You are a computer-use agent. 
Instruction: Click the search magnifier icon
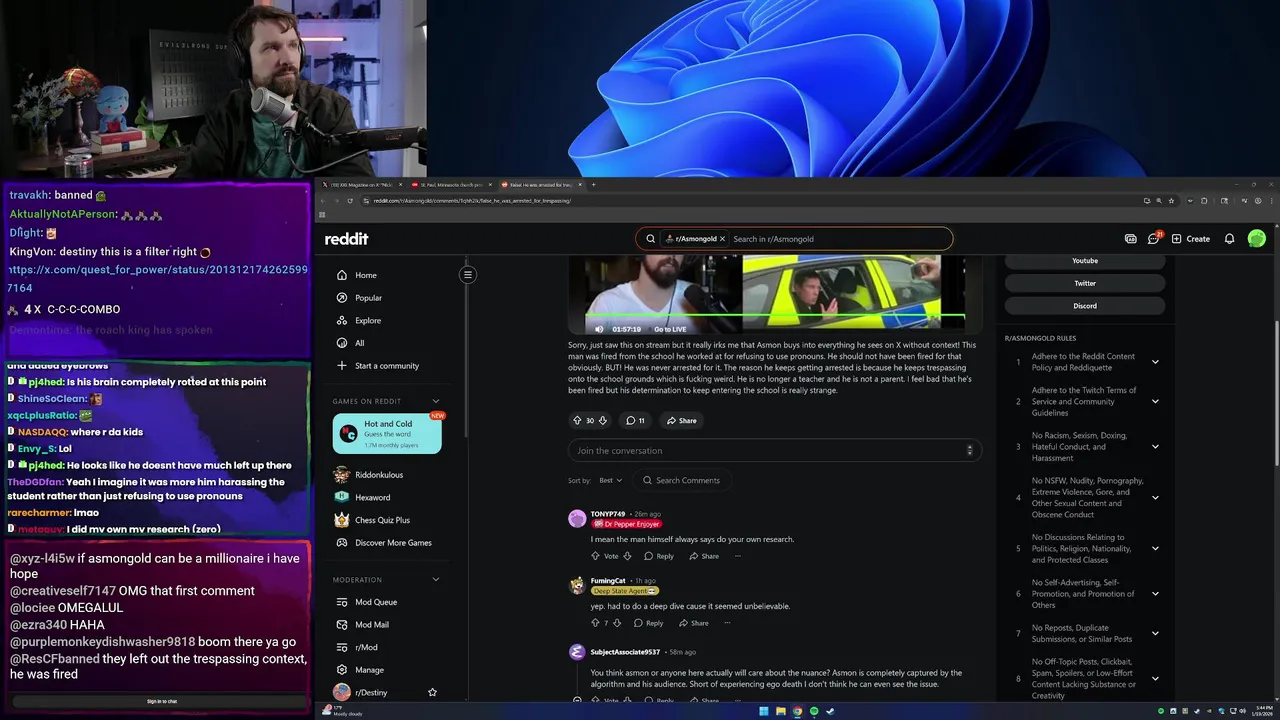[650, 239]
